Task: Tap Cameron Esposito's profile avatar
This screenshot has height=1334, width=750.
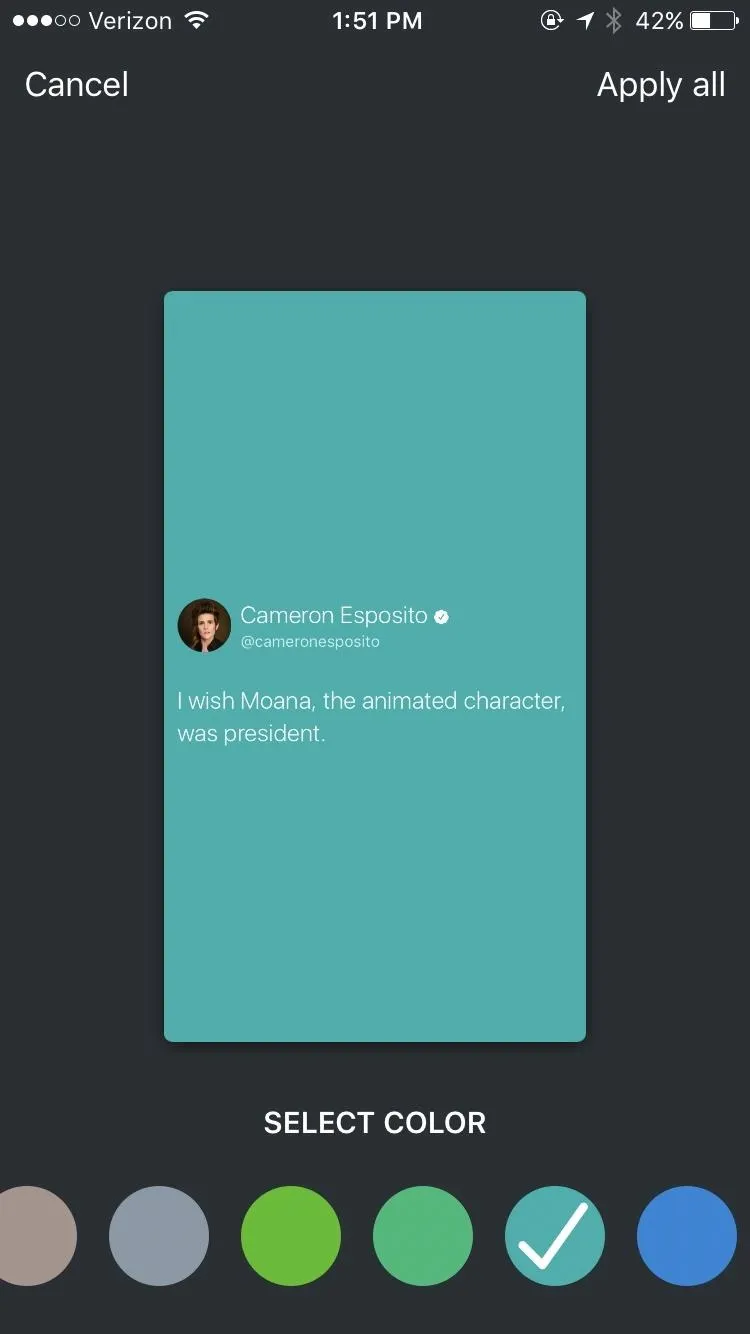Action: point(204,626)
